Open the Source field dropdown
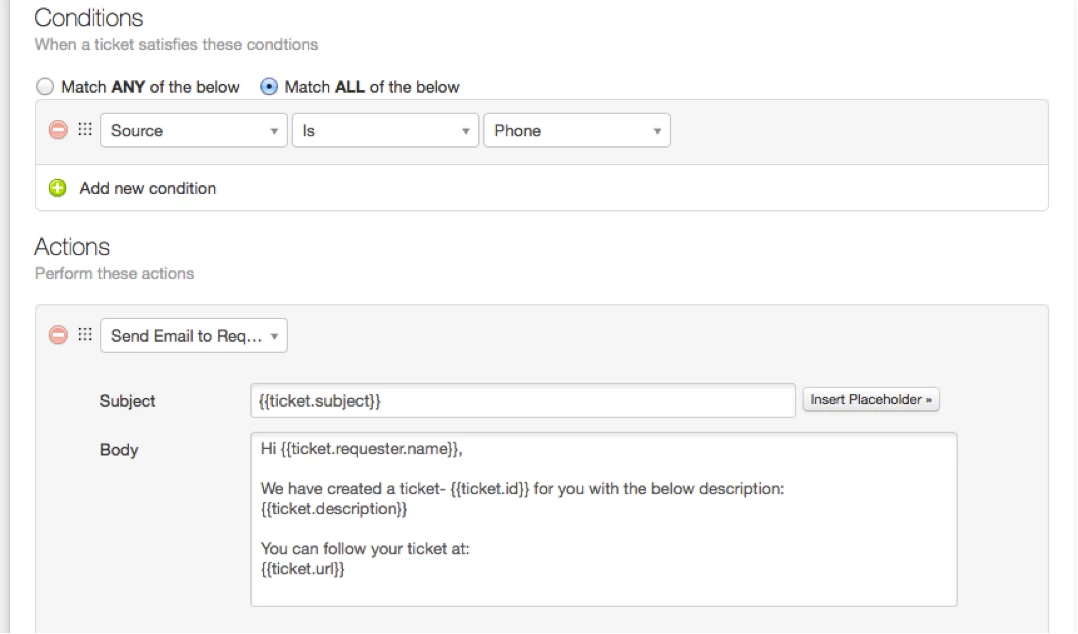1078x634 pixels. (x=194, y=131)
